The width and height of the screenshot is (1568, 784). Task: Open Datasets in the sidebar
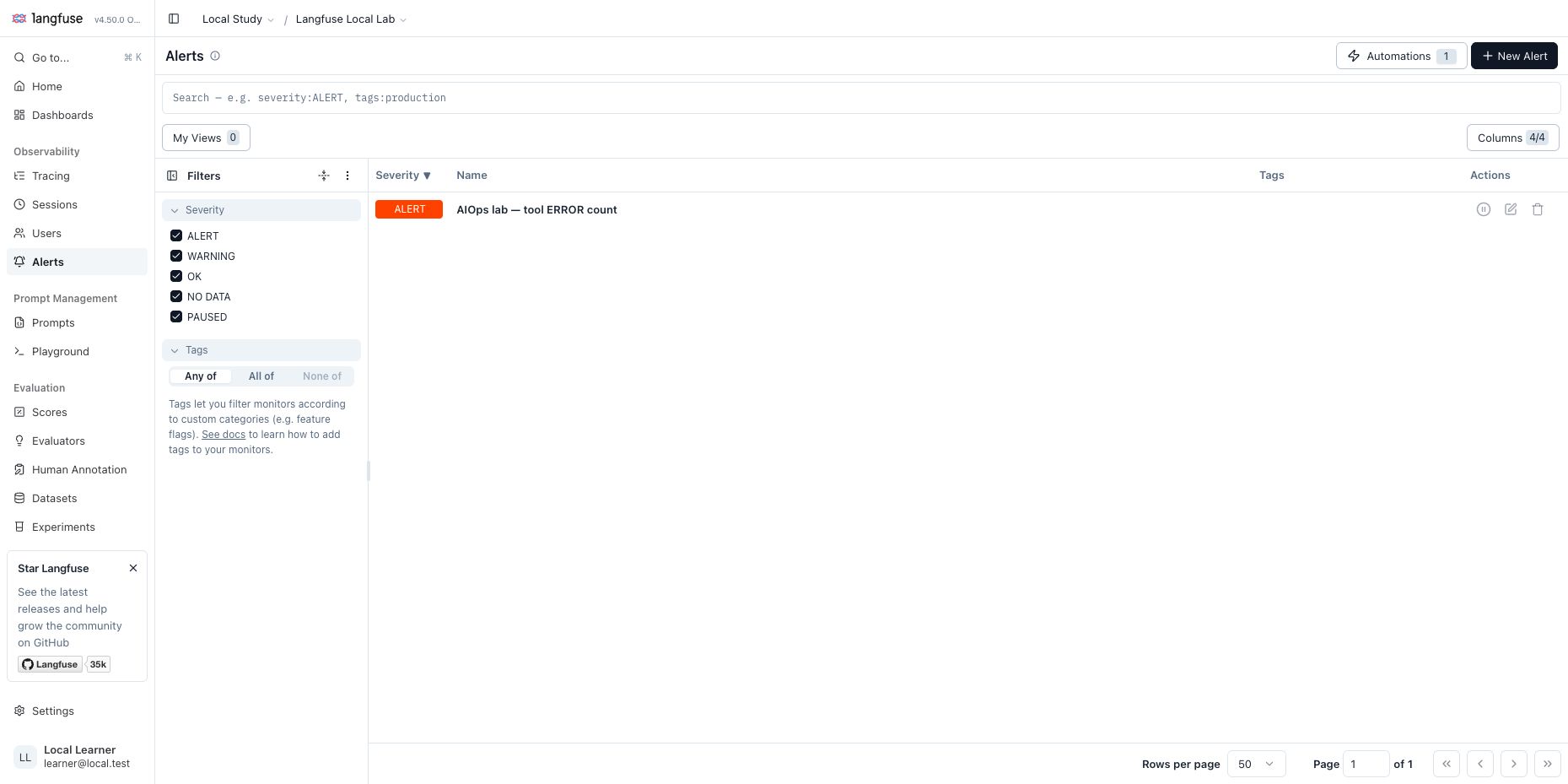[x=78, y=498]
